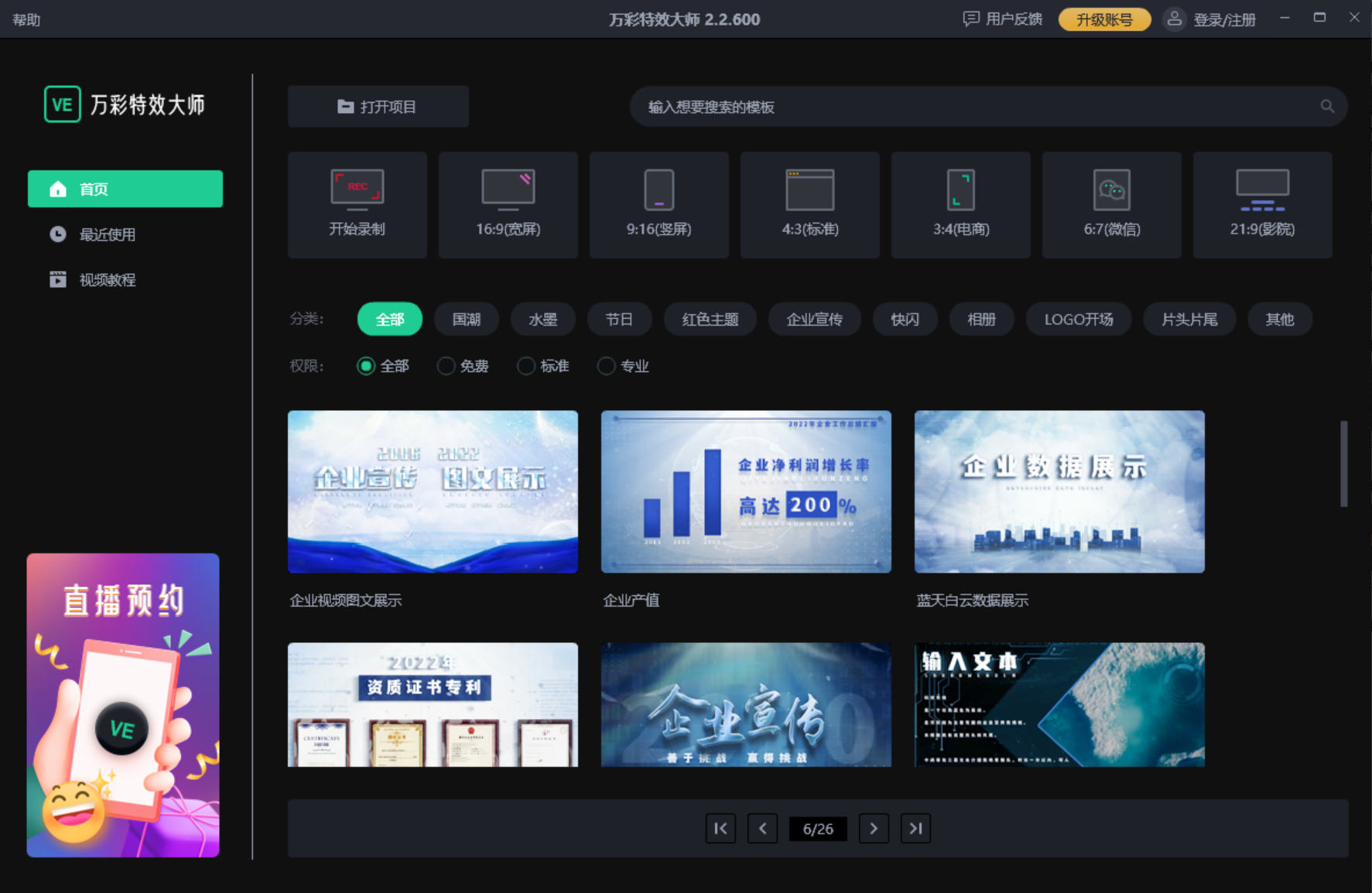Open the 资质证书专利 template thumbnail
Screen dimensions: 1372x893
pos(433,704)
